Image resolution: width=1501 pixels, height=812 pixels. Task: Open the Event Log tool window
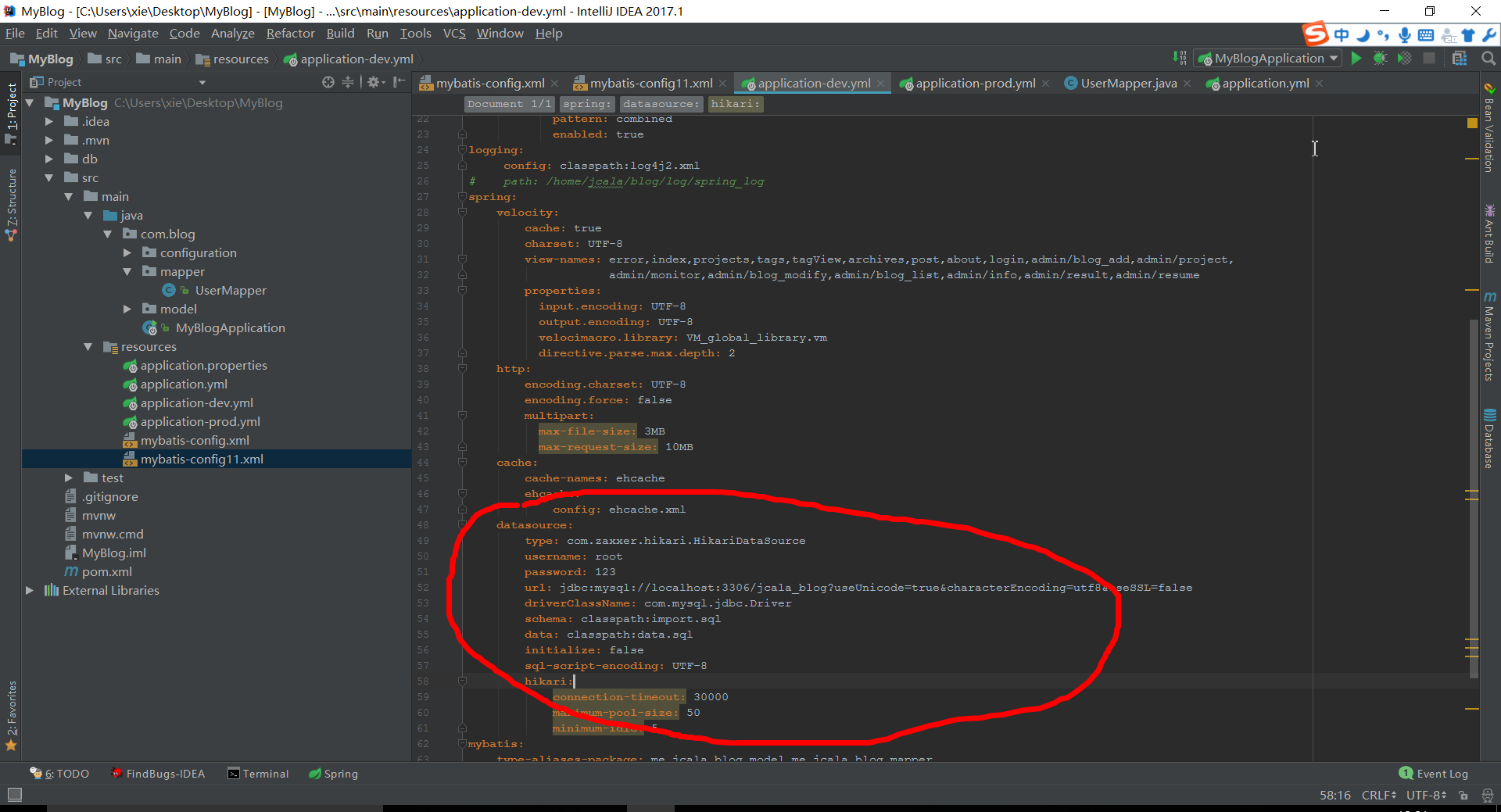click(x=1433, y=774)
